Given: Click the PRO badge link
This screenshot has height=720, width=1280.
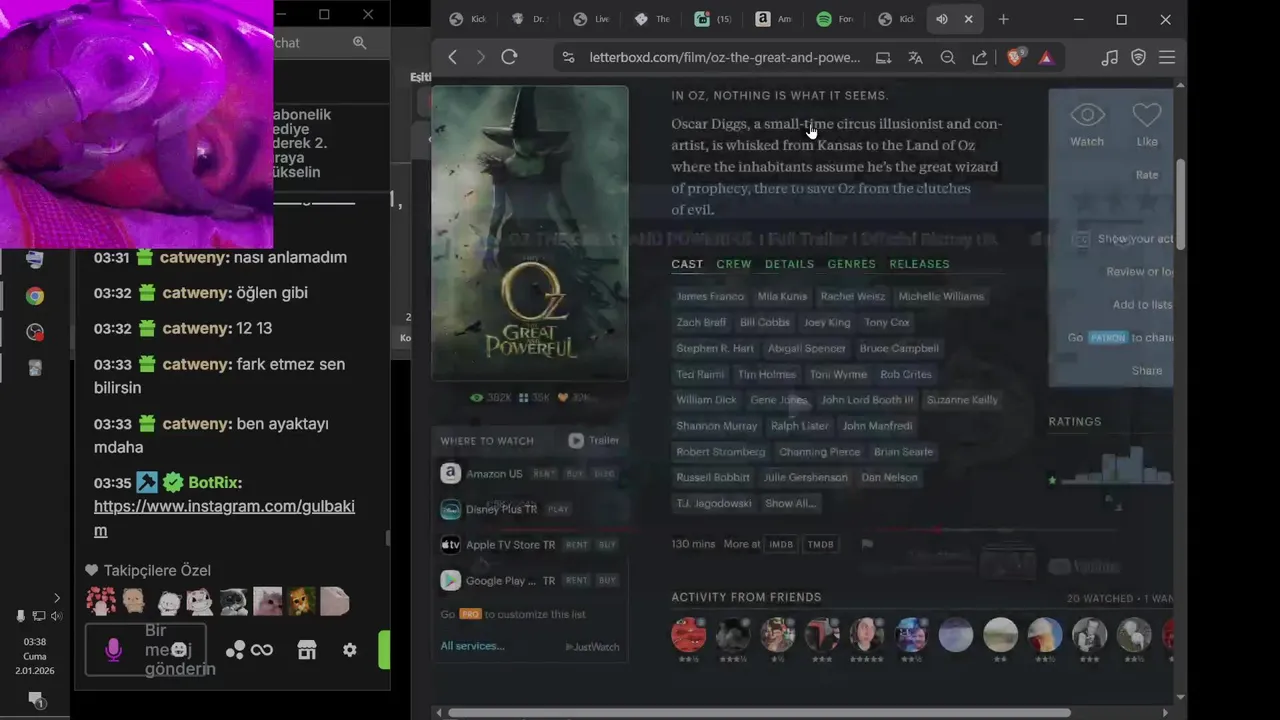Looking at the screenshot, I should click(470, 614).
